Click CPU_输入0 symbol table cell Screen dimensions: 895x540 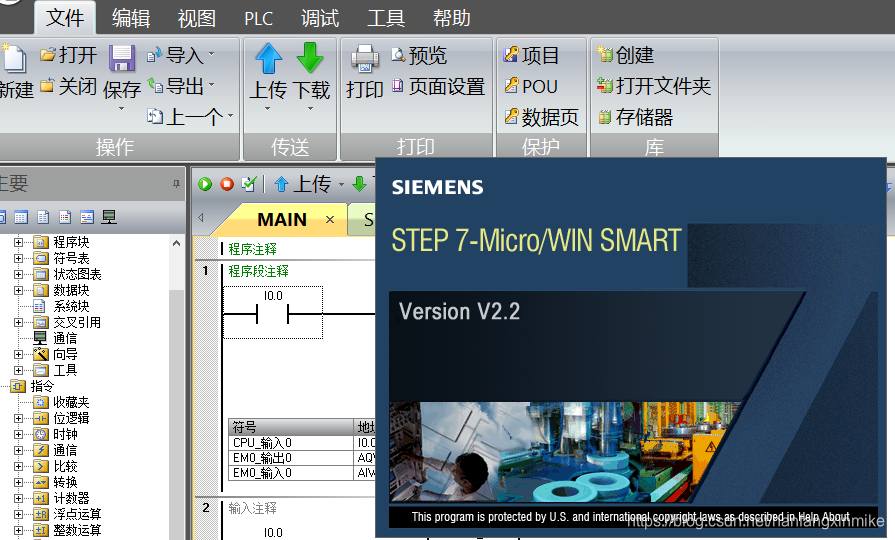point(291,443)
